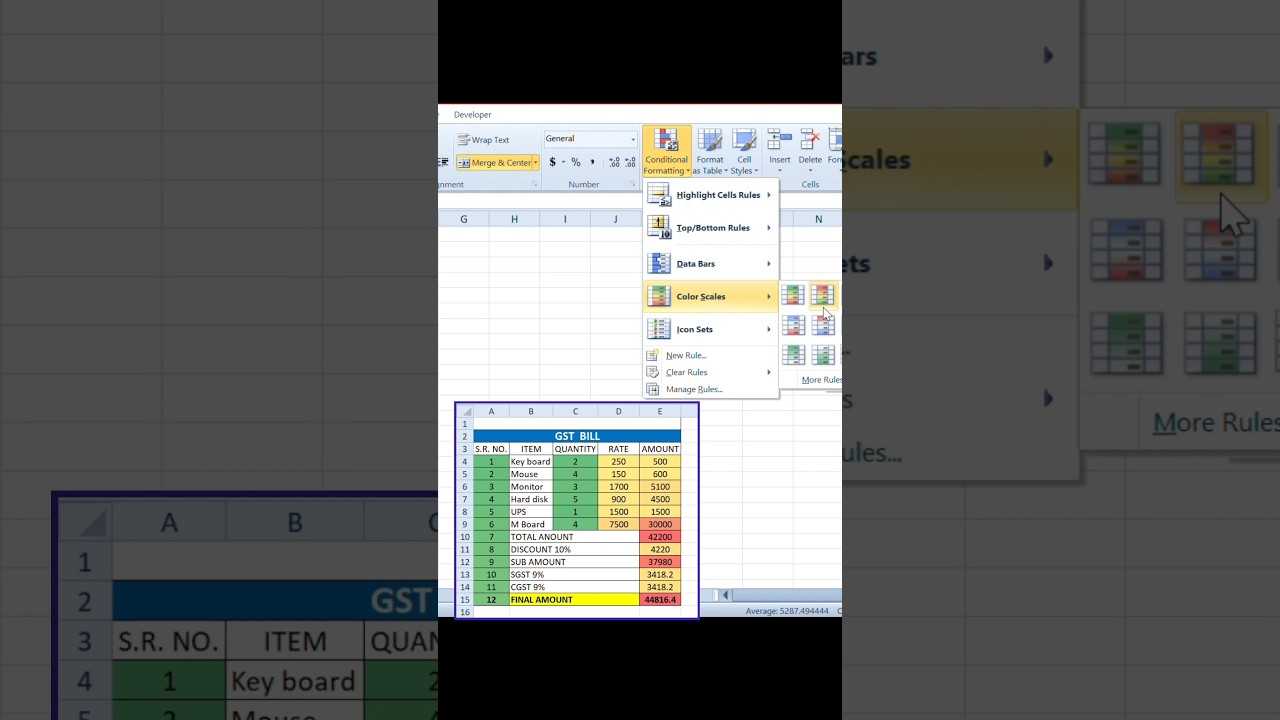Screen dimensions: 1280x720
Task: Click the 'Key board' item cell
Action: click(x=530, y=462)
